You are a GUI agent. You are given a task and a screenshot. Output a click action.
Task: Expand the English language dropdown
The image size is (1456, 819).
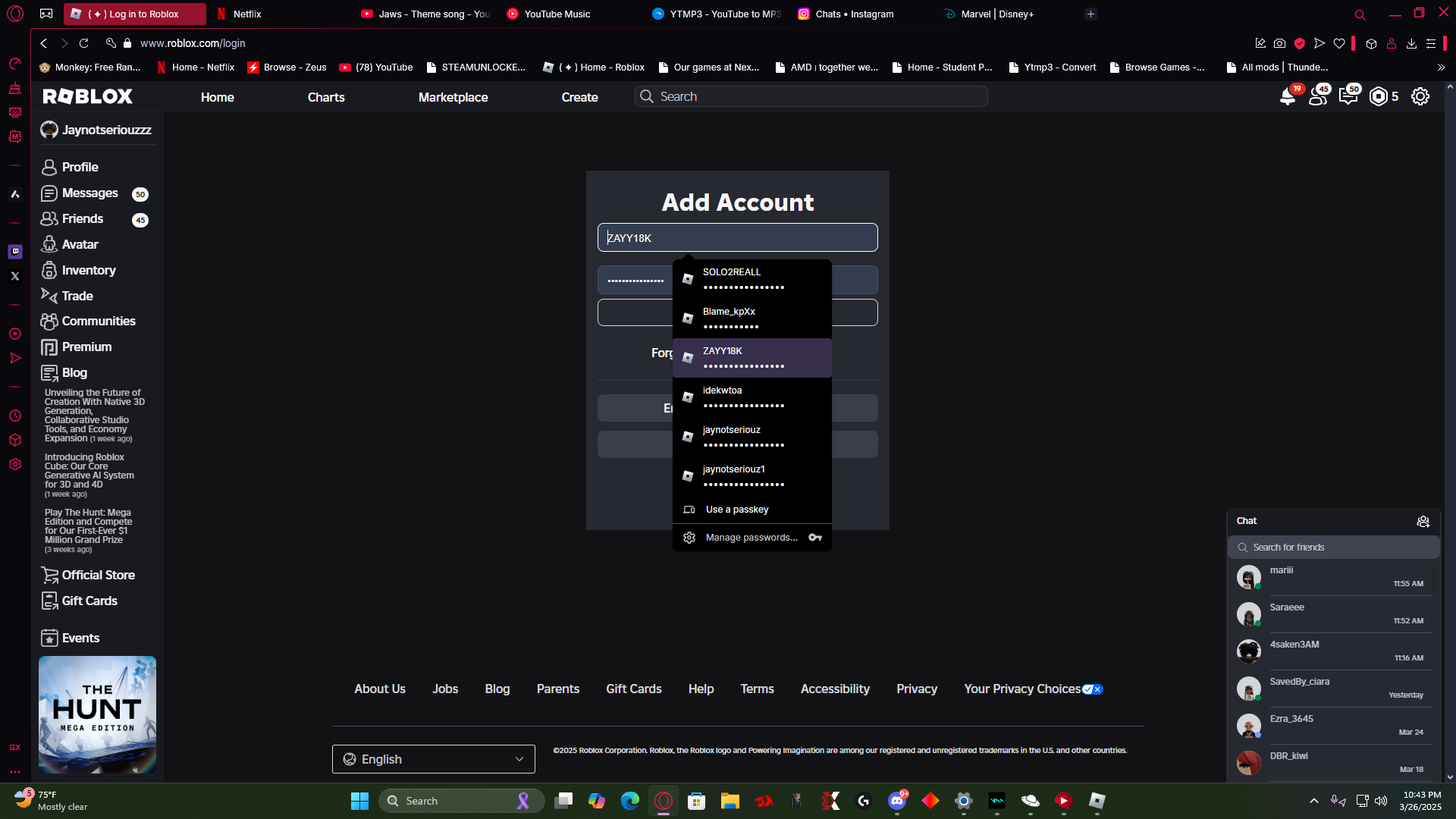(433, 759)
